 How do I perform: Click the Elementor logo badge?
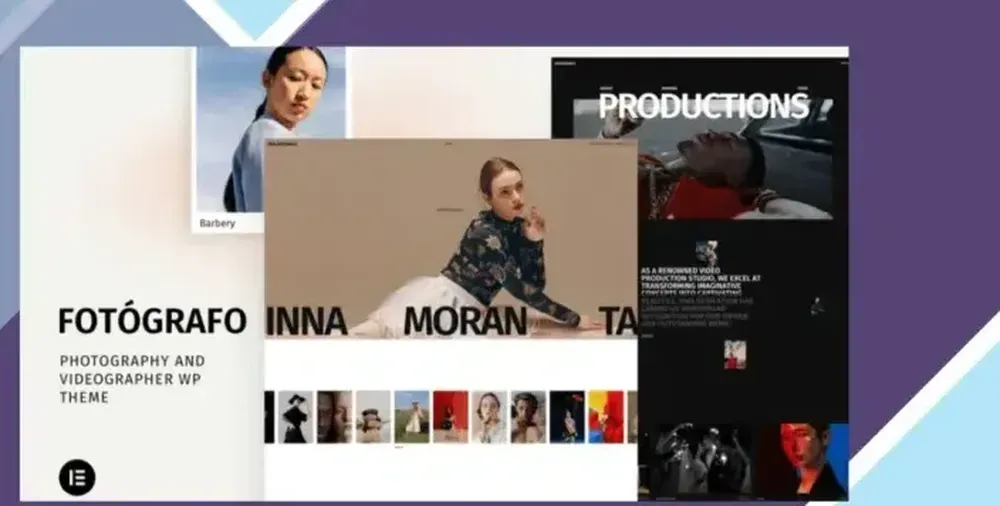pyautogui.click(x=77, y=477)
